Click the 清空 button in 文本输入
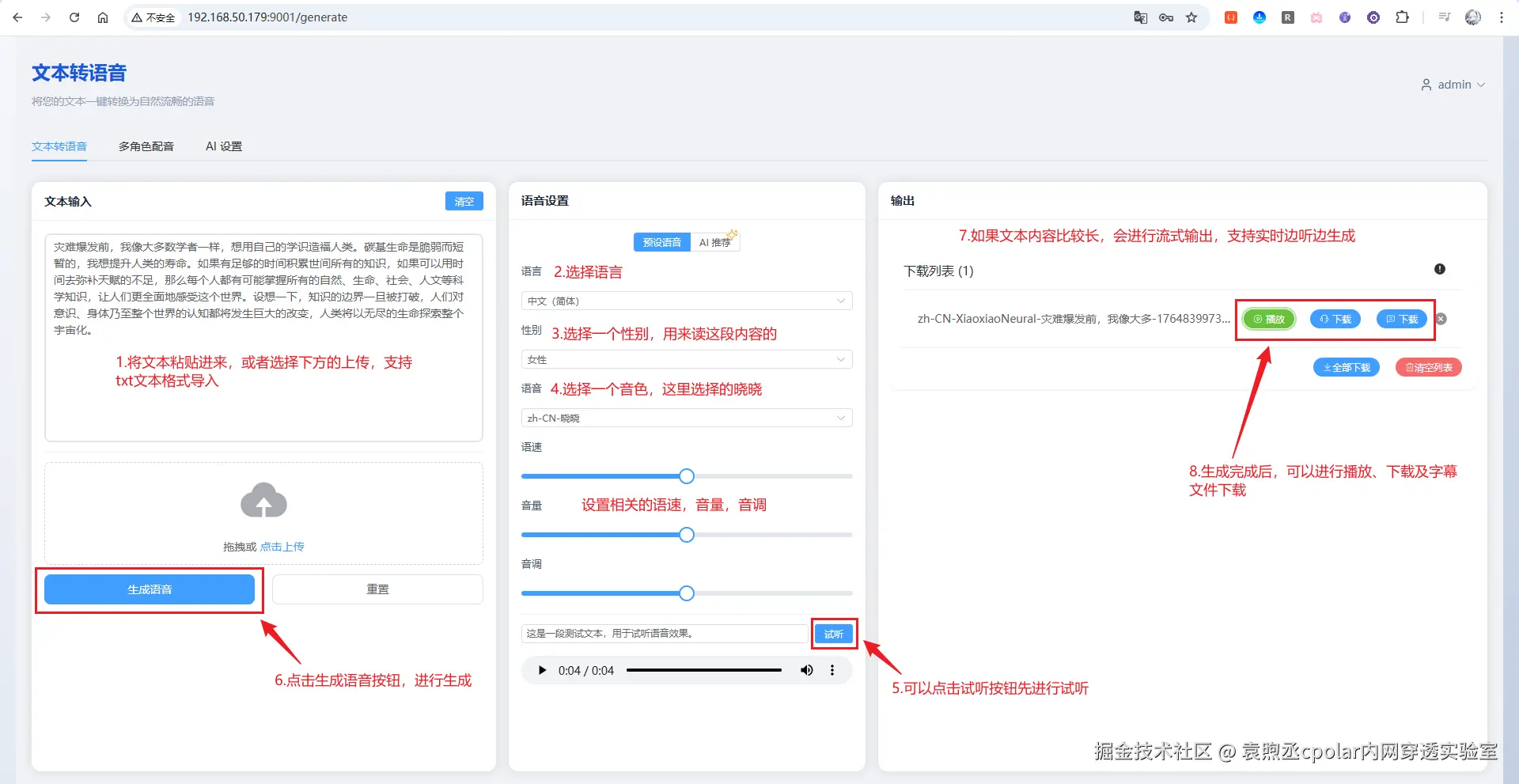 coord(464,202)
